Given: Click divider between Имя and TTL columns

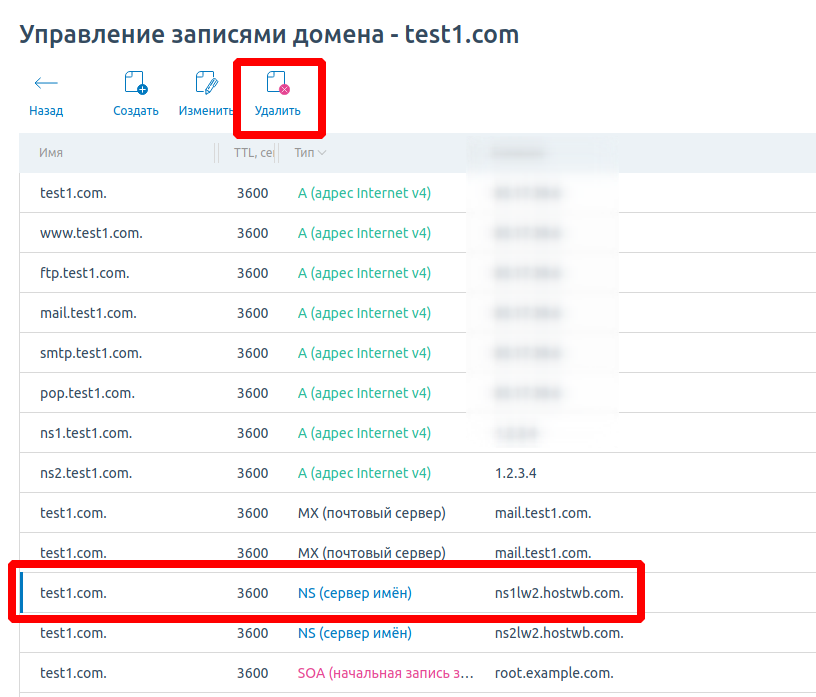Looking at the screenshot, I should [217, 153].
